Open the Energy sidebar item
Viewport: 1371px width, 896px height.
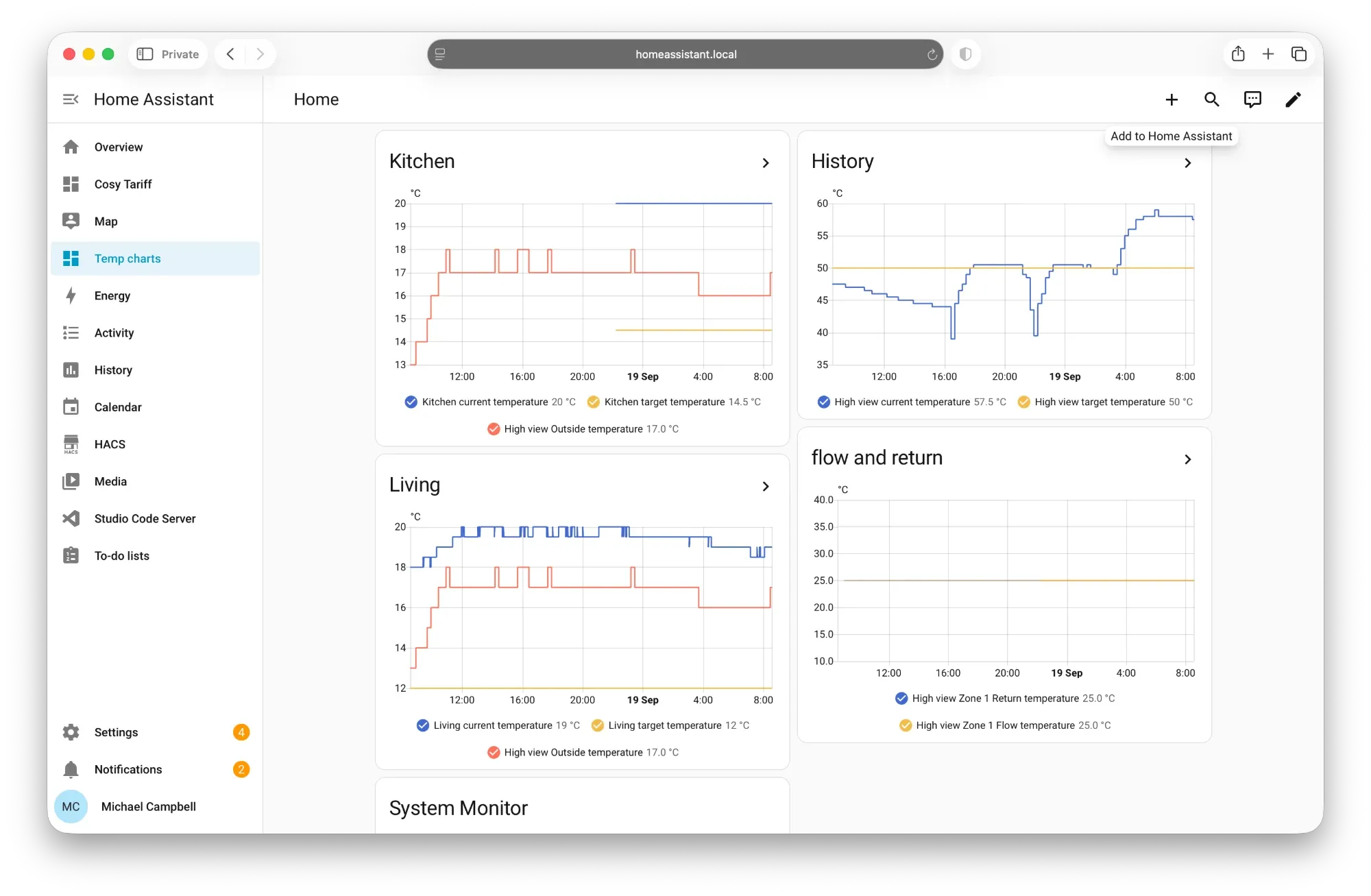click(156, 295)
